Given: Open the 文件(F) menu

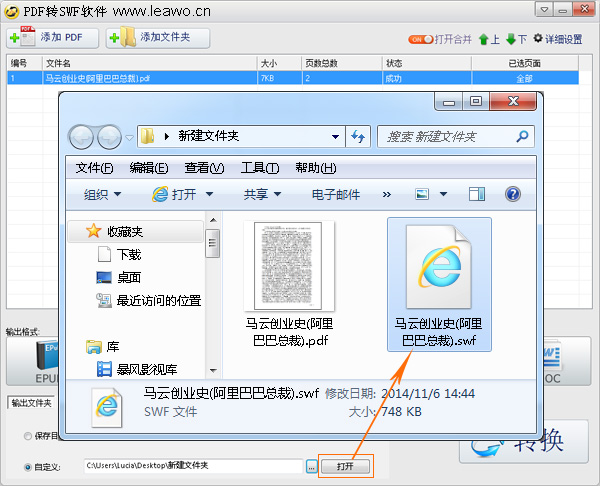Looking at the screenshot, I should click(x=94, y=168).
